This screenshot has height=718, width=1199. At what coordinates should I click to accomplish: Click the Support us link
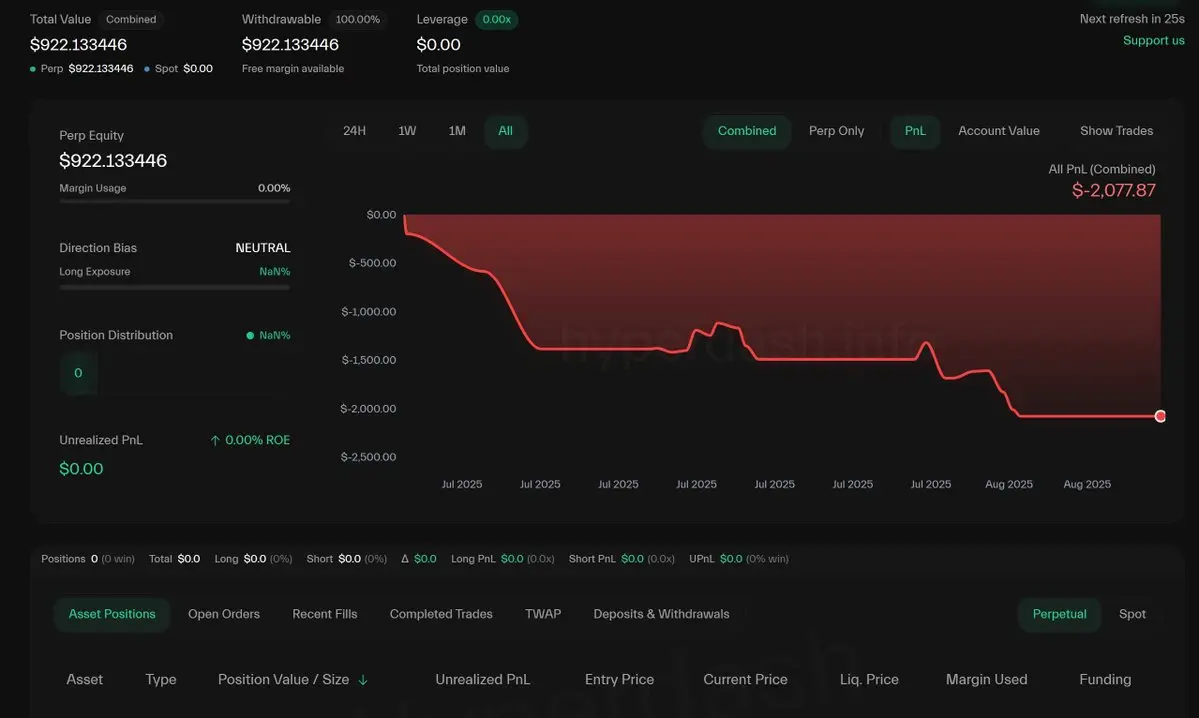1153,41
